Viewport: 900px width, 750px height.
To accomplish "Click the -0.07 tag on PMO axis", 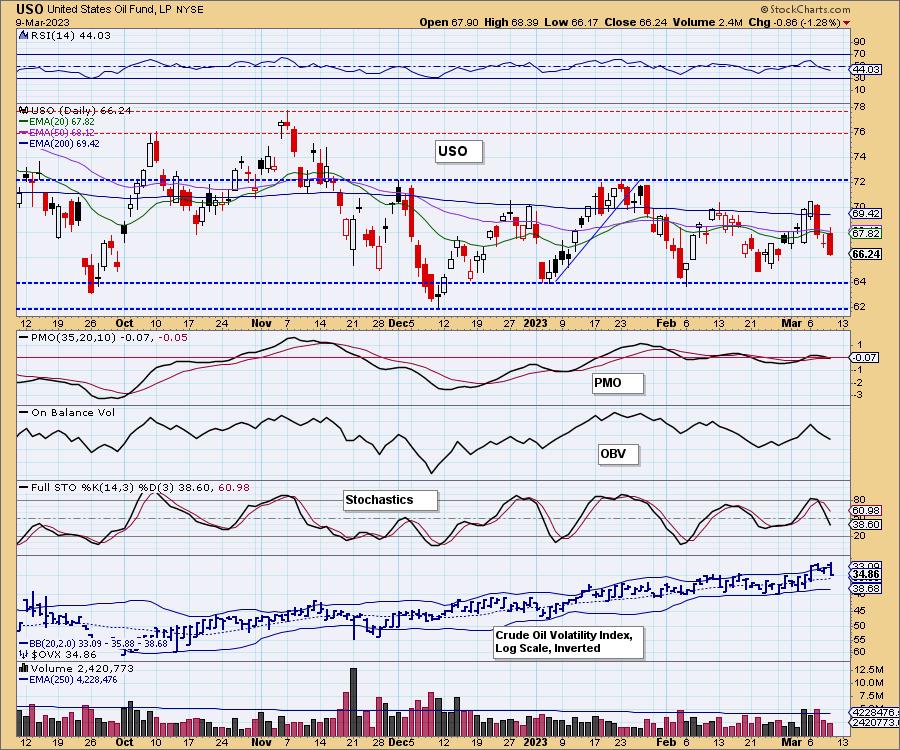I will coord(865,357).
